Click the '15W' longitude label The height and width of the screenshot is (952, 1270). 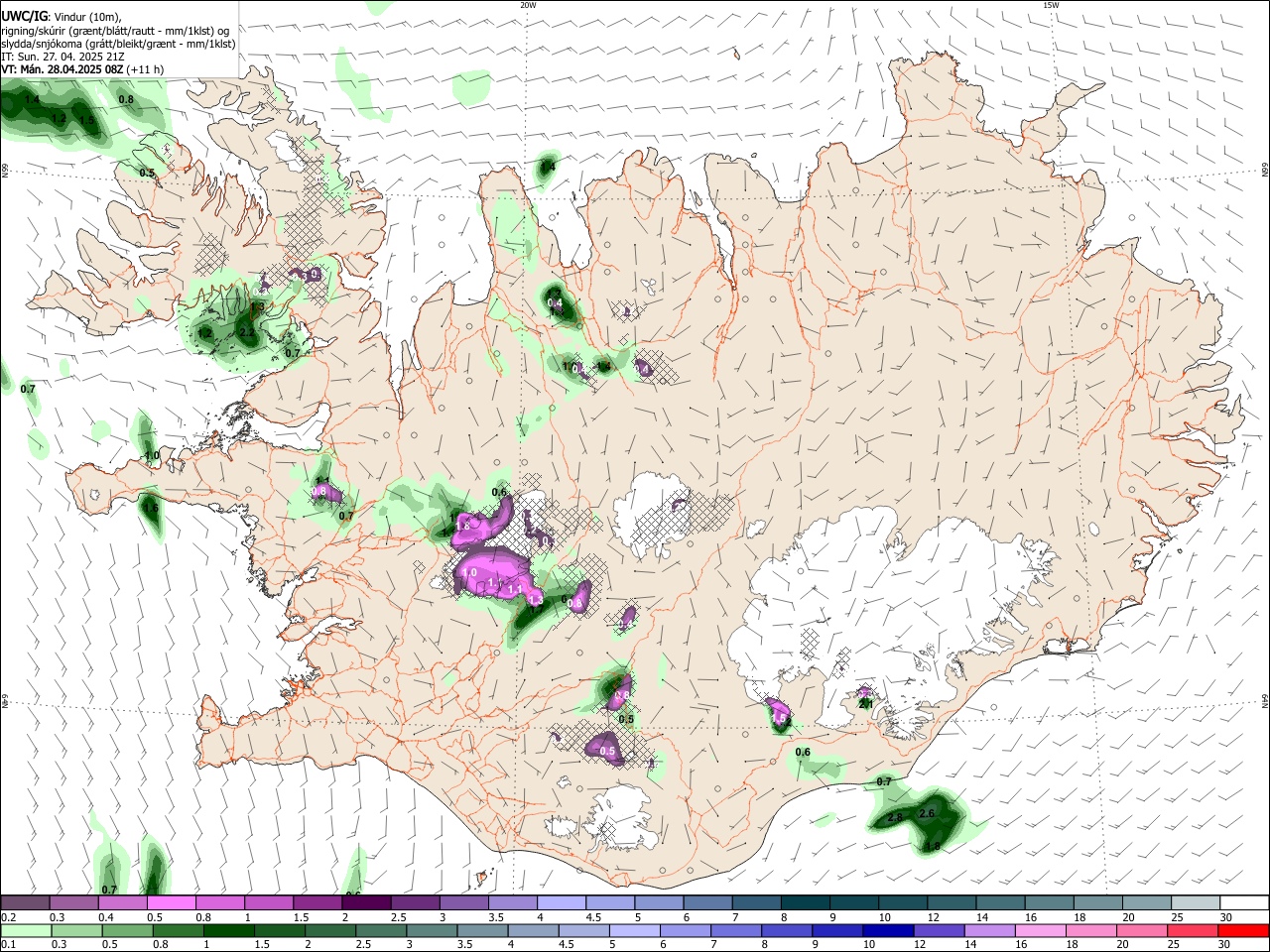coord(1050,5)
